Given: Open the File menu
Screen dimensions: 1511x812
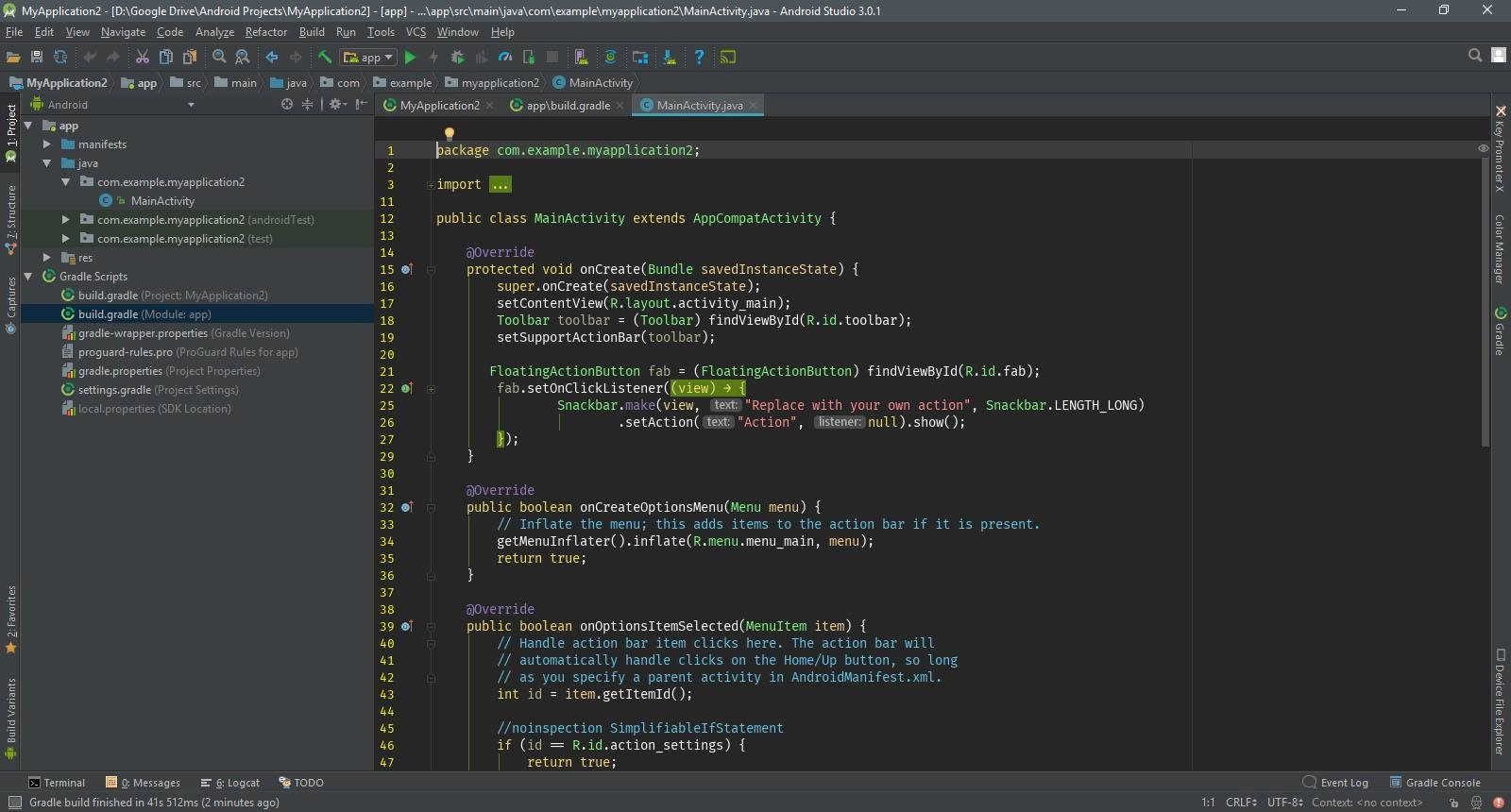Looking at the screenshot, I should (x=14, y=31).
